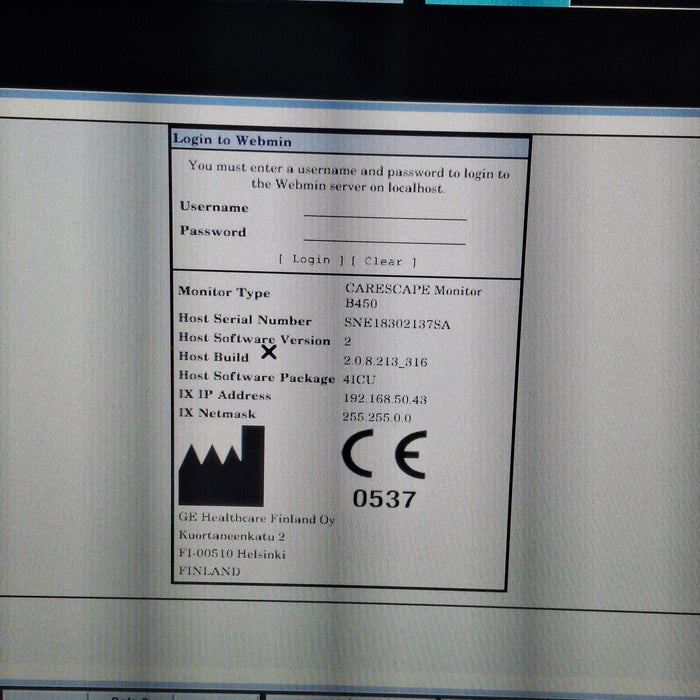The width and height of the screenshot is (700, 700).
Task: Click the 'IX IP Address' label
Action: tap(225, 395)
